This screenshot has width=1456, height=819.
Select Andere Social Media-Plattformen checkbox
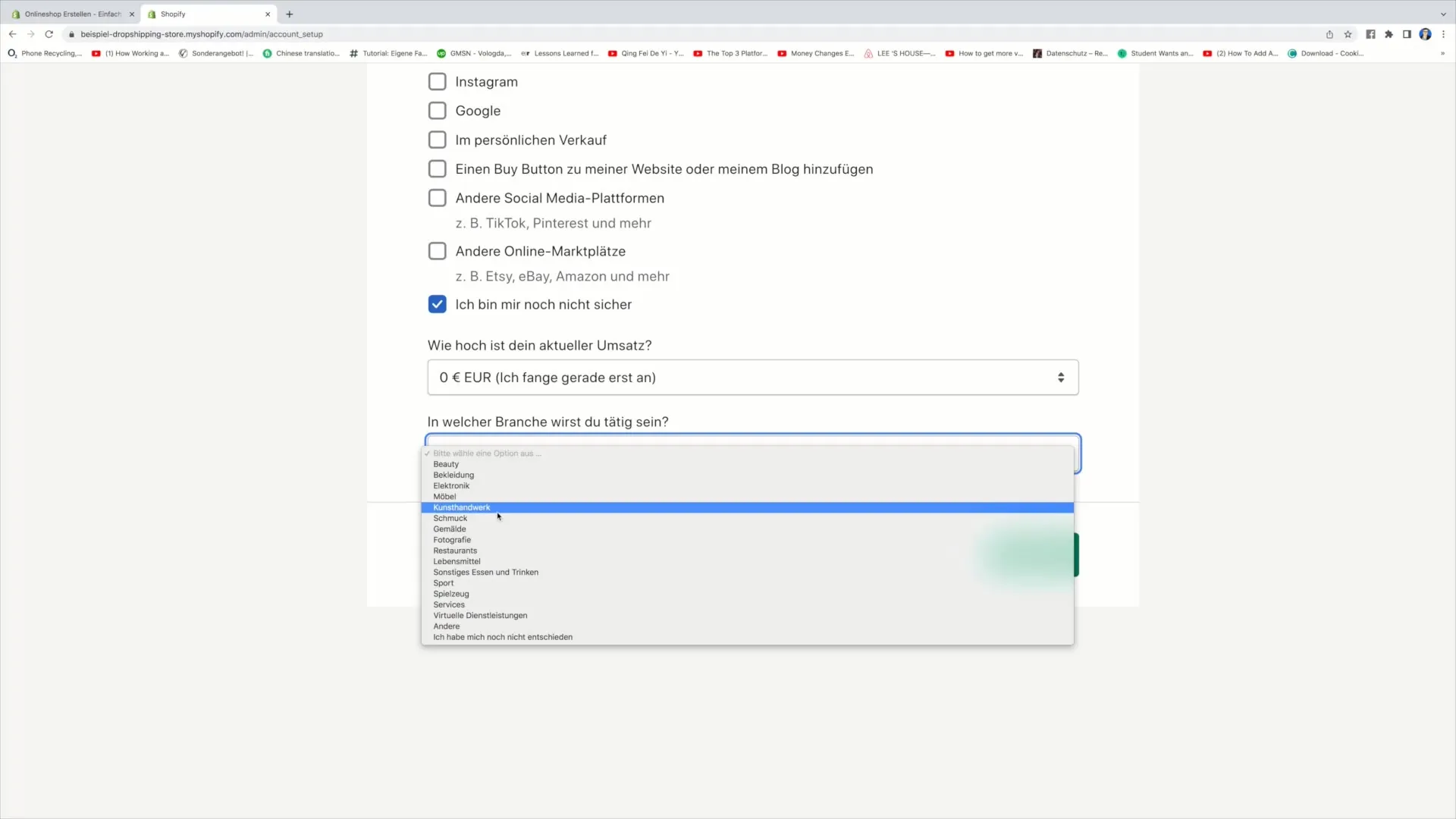[x=438, y=198]
